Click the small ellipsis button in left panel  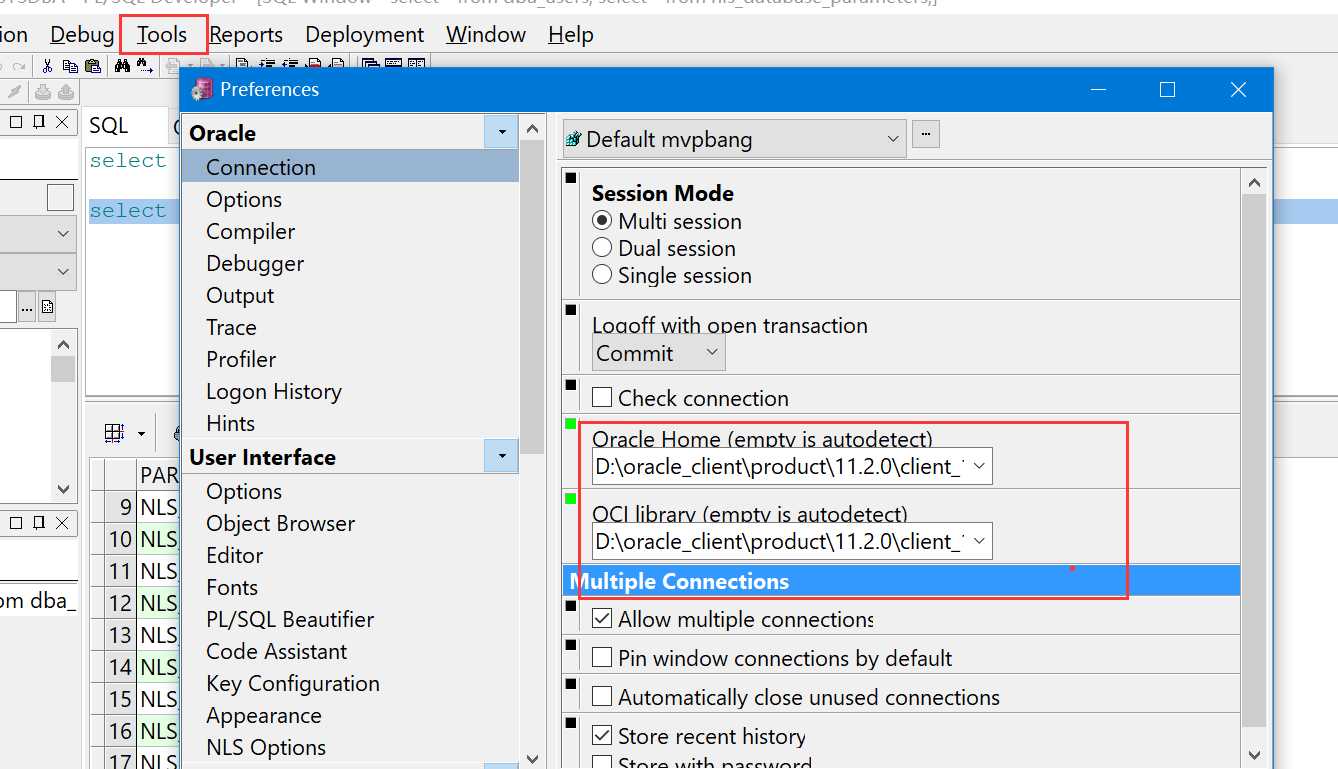[x=27, y=307]
